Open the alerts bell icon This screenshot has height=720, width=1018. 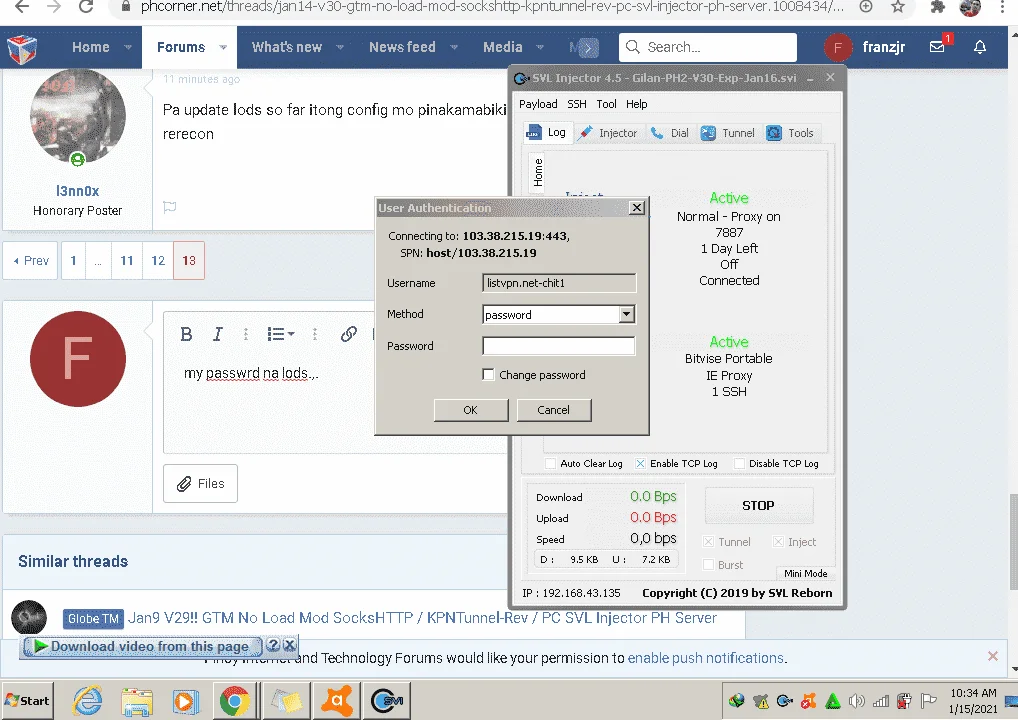tap(980, 47)
